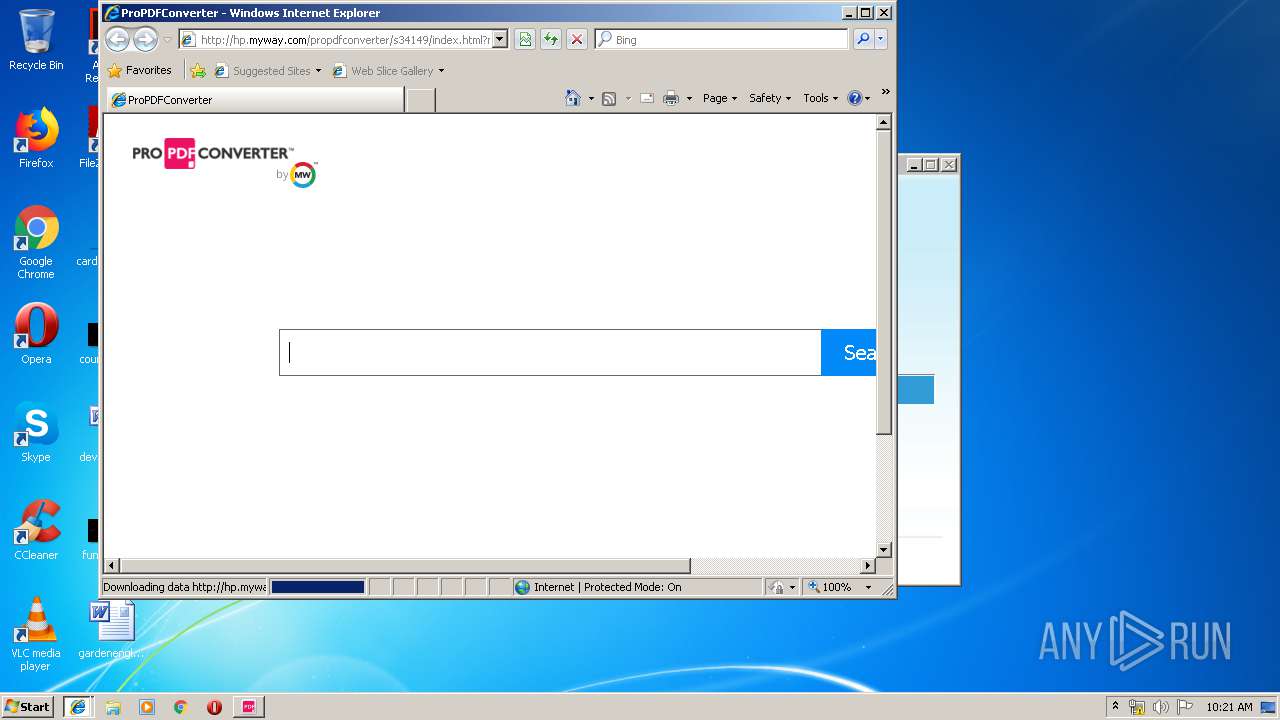1280x720 pixels.
Task: Select the CCleaner desktop shortcut
Action: tap(36, 531)
